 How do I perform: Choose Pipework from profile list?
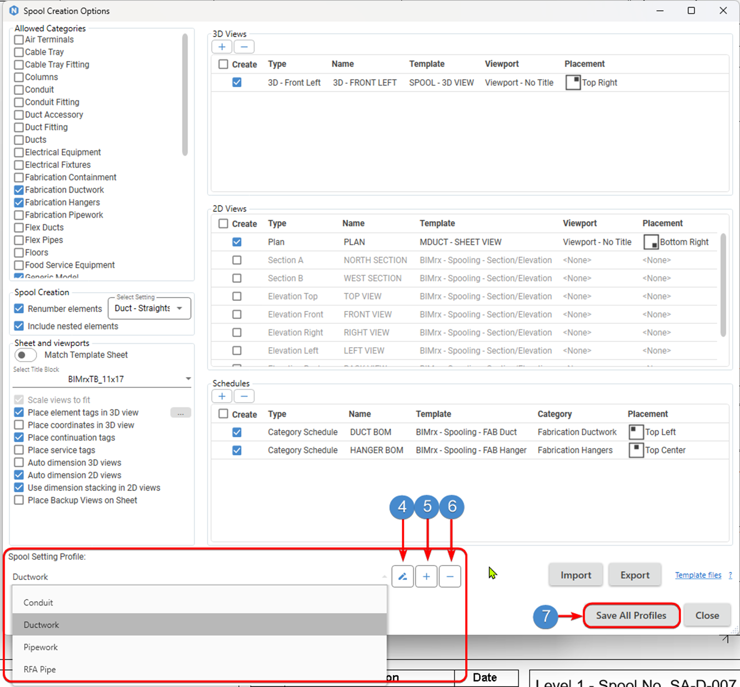click(x=200, y=647)
